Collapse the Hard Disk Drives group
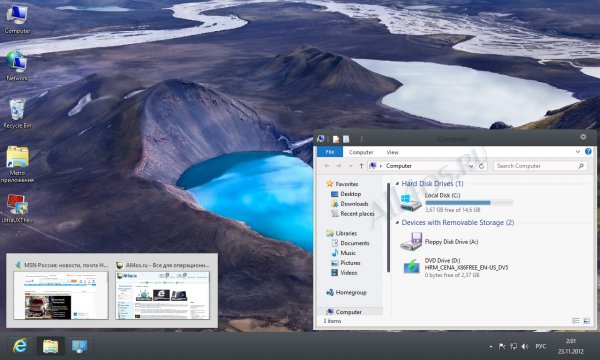Image resolution: width=600 pixels, height=360 pixels. pos(397,184)
